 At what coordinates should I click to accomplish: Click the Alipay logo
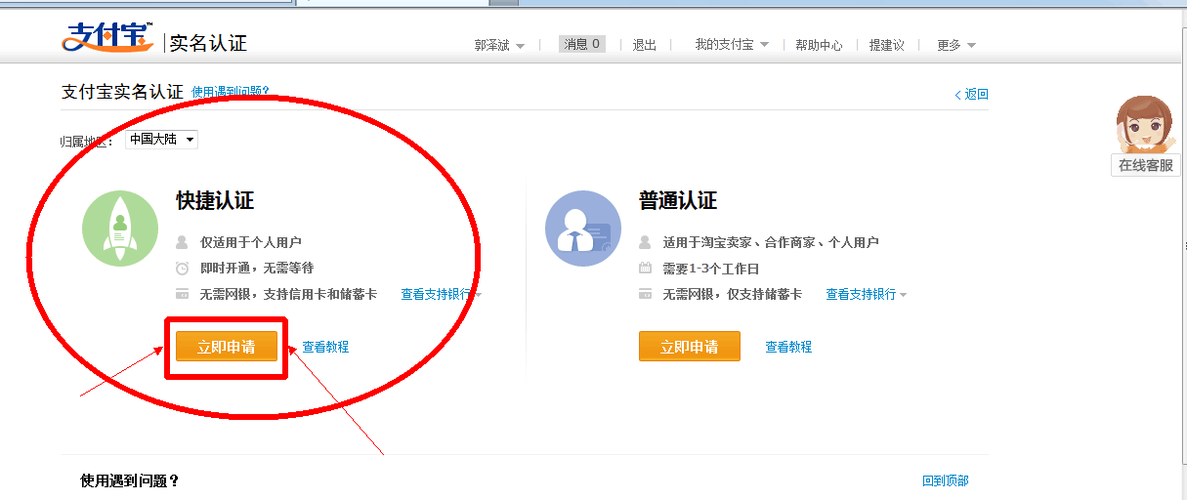click(x=107, y=38)
